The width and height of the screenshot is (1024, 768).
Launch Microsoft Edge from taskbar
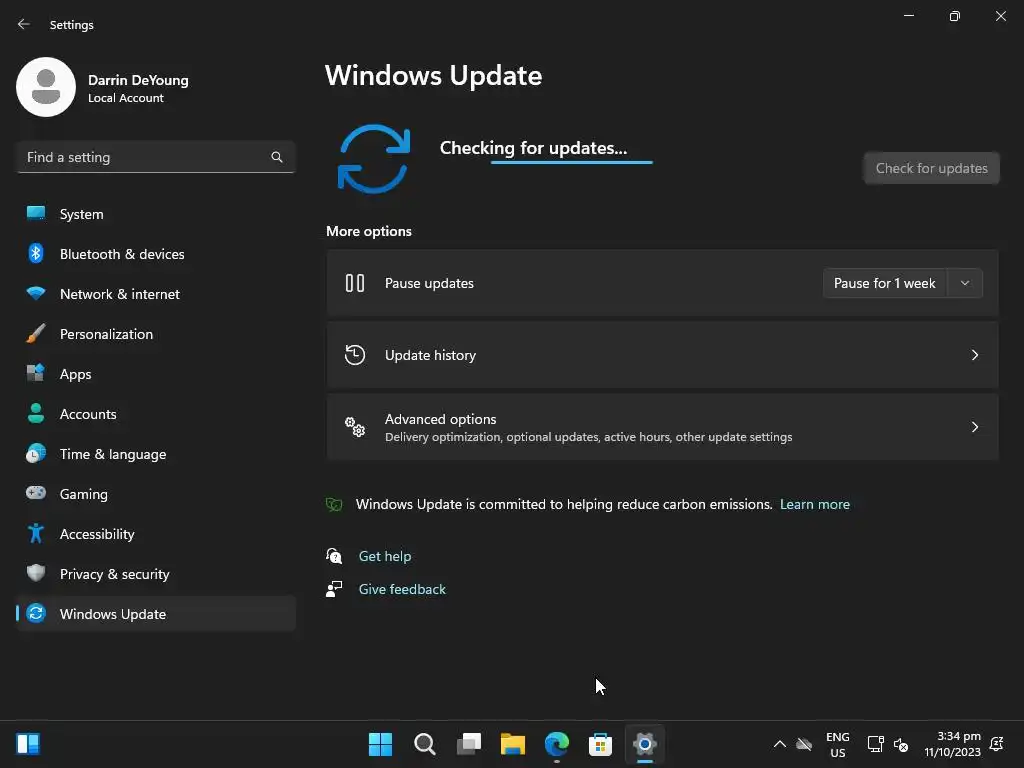coord(556,744)
